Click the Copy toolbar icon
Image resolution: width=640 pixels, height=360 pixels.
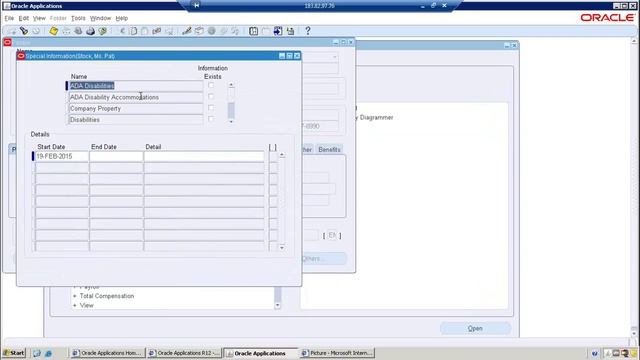[x=133, y=31]
